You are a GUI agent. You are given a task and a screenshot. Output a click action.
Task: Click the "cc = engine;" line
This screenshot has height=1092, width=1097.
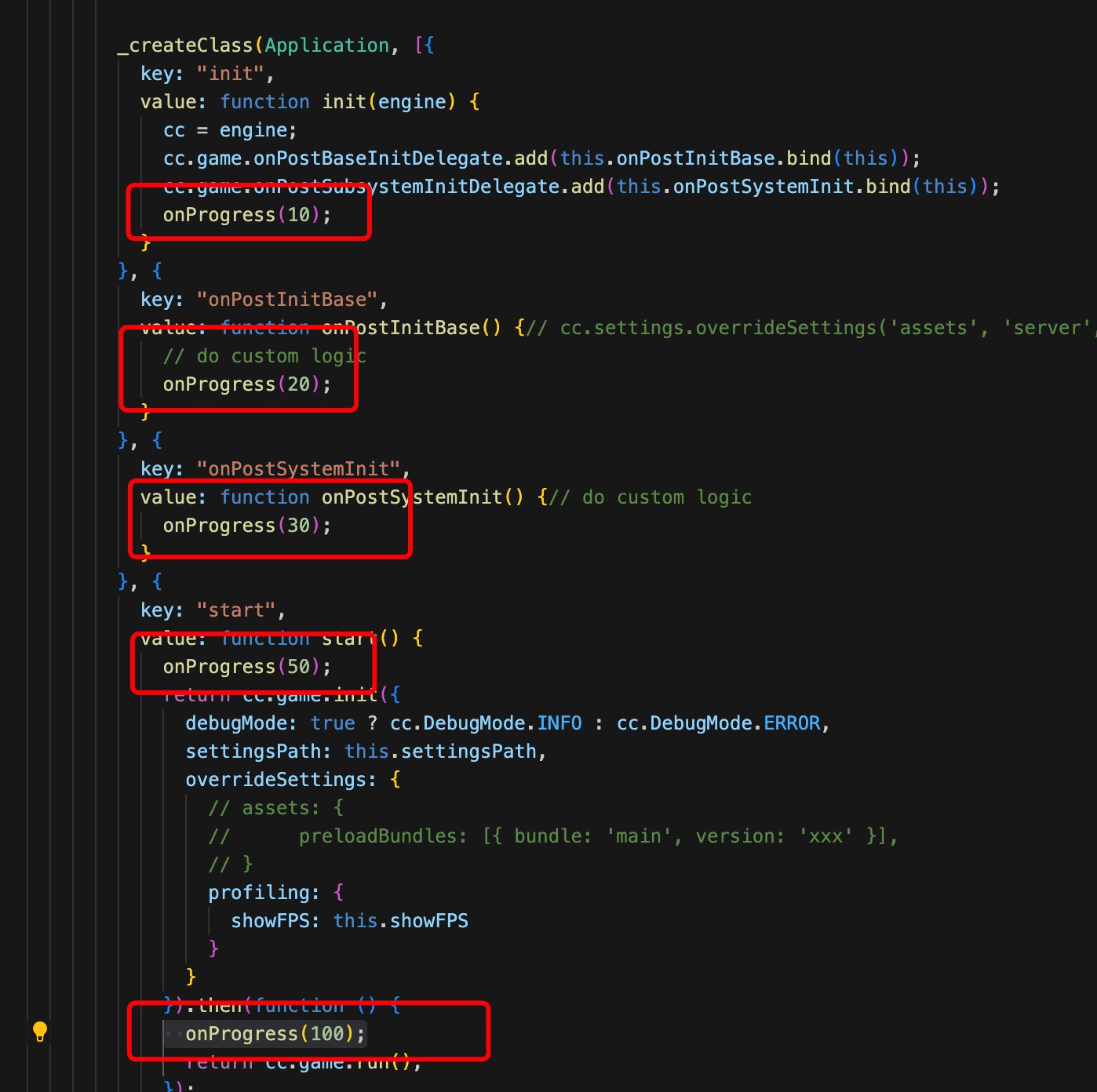230,130
